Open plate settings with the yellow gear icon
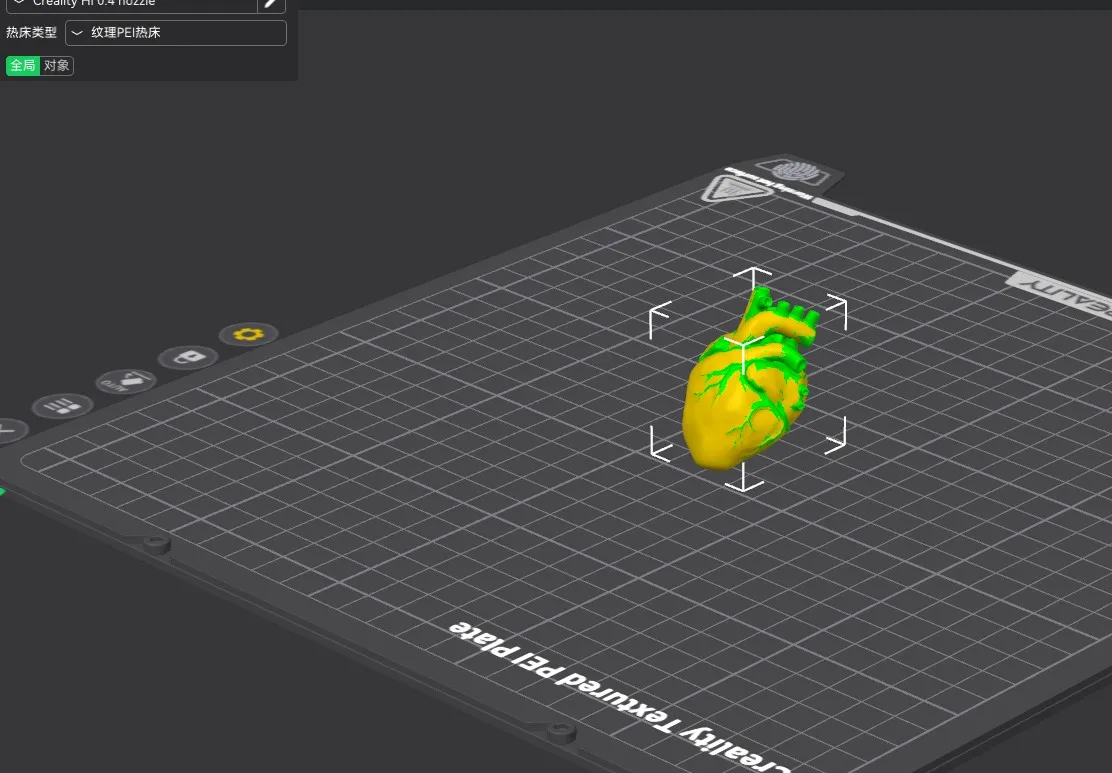Image resolution: width=1112 pixels, height=773 pixels. click(248, 333)
